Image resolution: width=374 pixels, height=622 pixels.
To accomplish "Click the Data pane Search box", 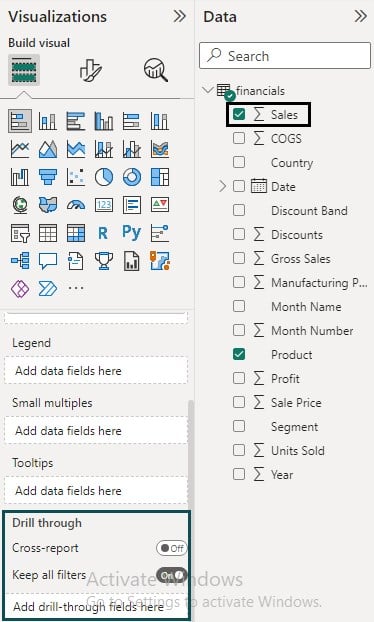I will tap(285, 56).
